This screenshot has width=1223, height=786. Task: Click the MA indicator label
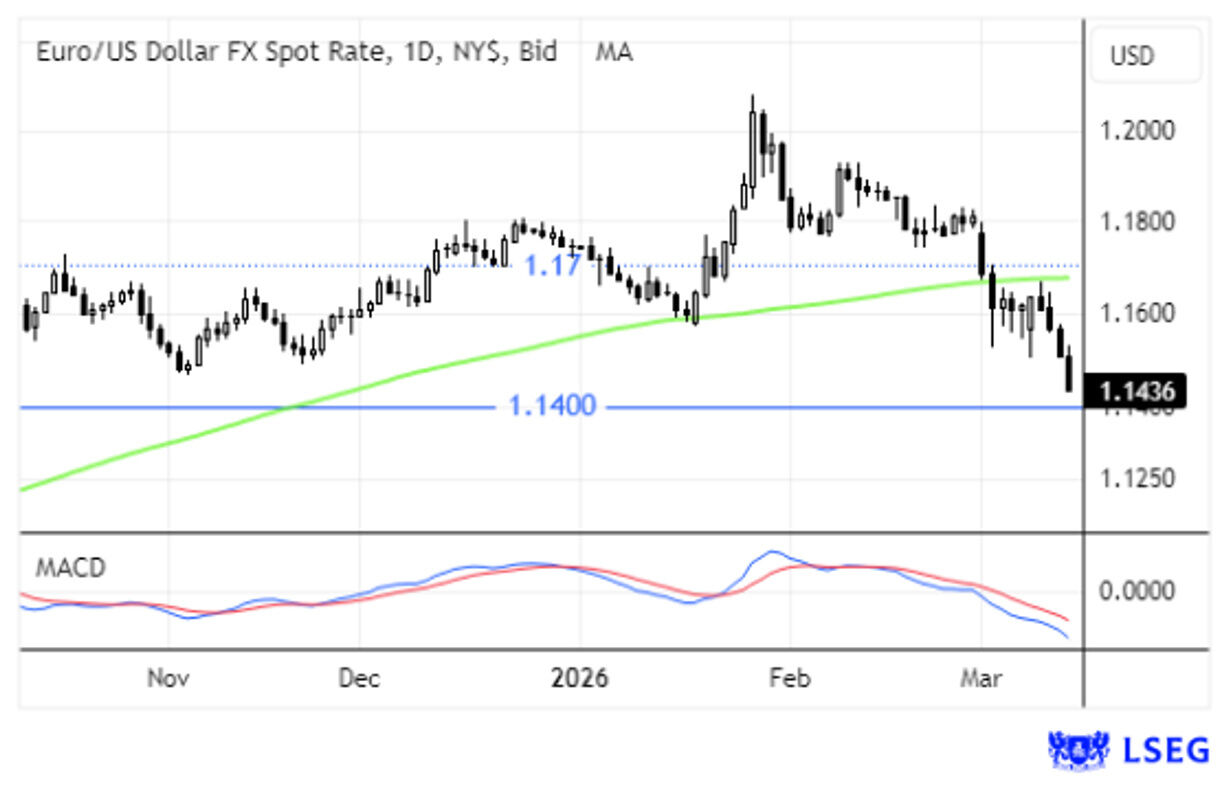613,51
